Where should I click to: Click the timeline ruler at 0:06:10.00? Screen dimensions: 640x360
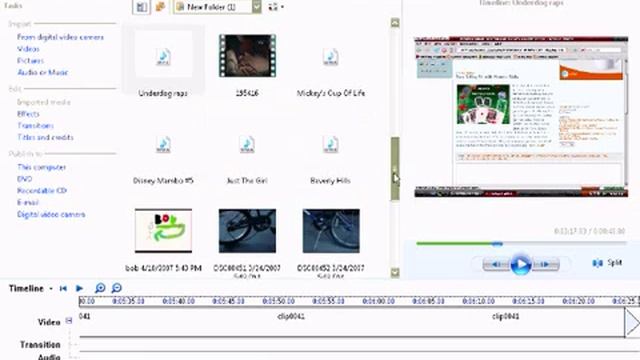coord(478,301)
